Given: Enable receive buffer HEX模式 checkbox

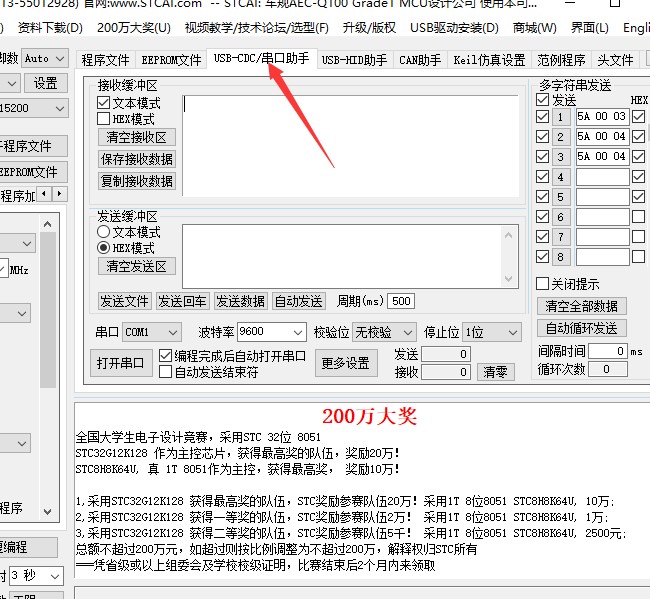Looking at the screenshot, I should [103, 119].
